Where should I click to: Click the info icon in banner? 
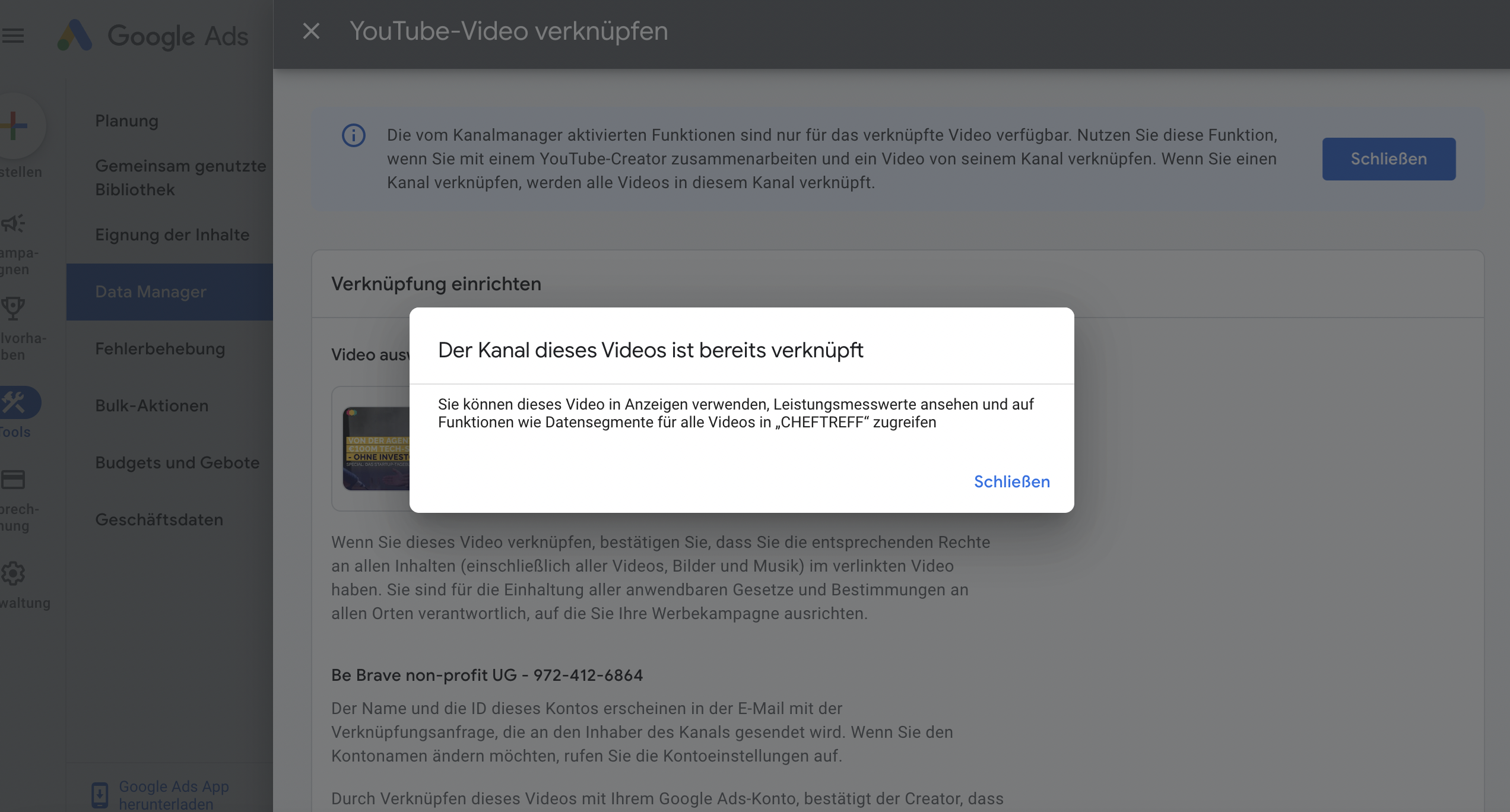354,135
